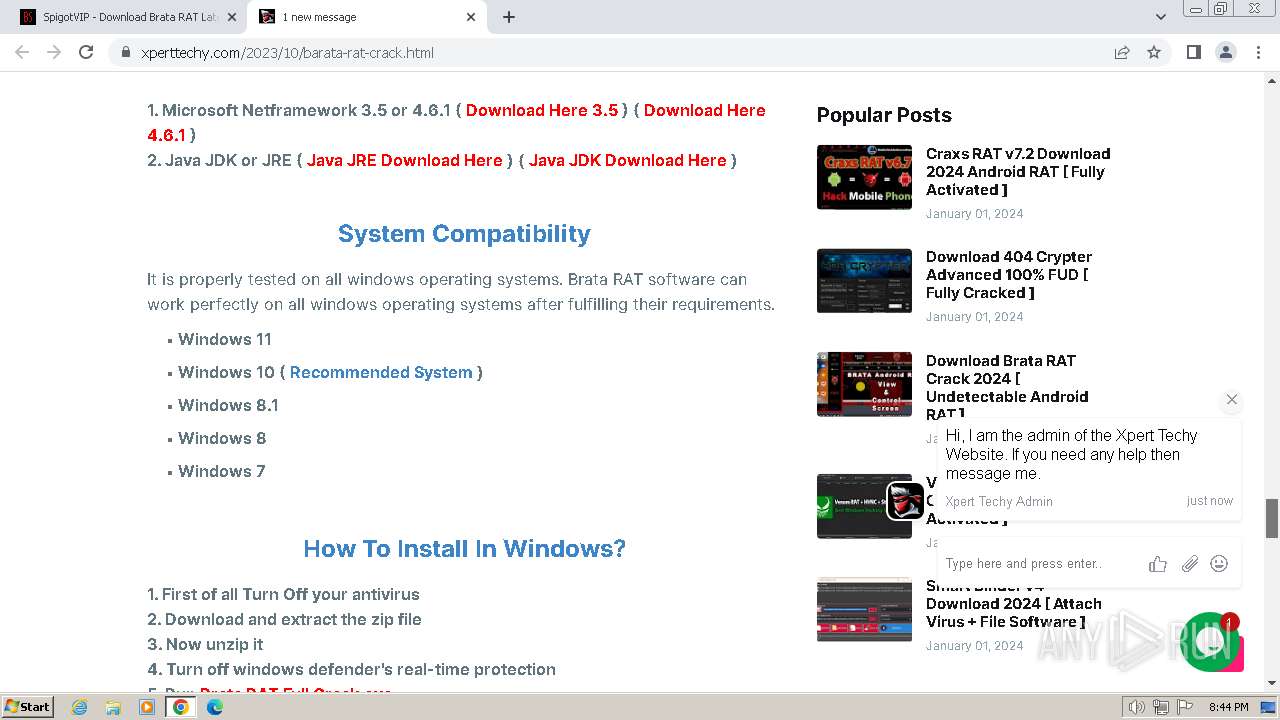Open 'Java JDK Download Here' link
Image resolution: width=1280 pixels, height=720 pixels.
tap(628, 160)
